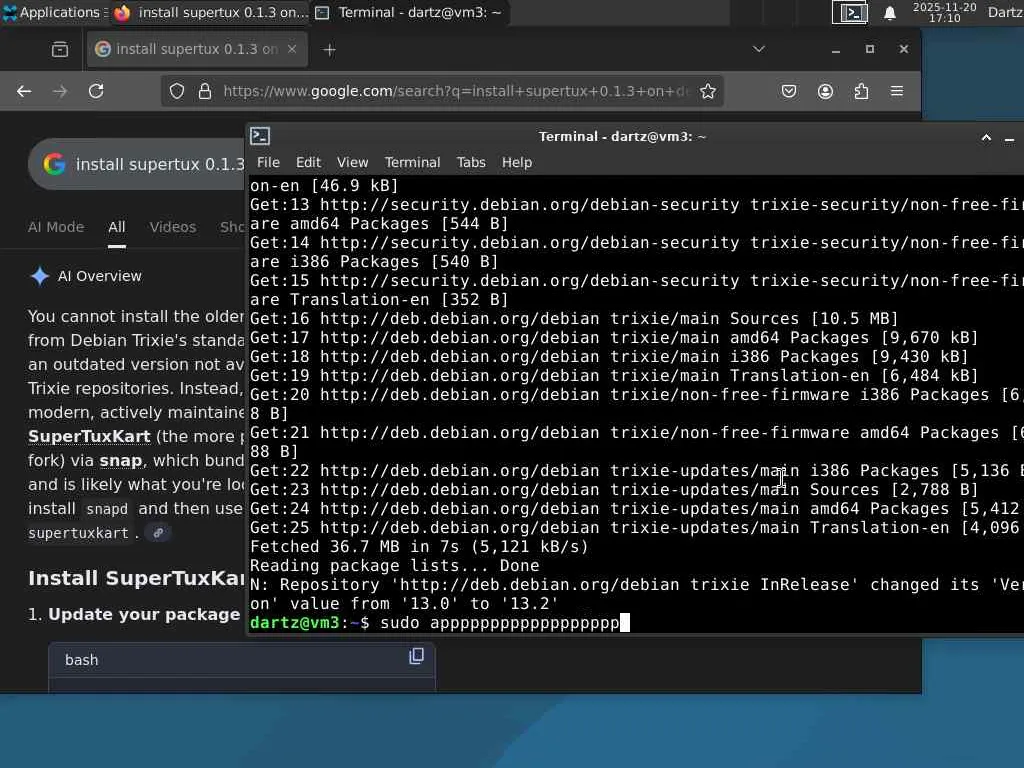1024x768 pixels.
Task: Click the clock showing 2025-11-20 17:10
Action: (x=944, y=12)
